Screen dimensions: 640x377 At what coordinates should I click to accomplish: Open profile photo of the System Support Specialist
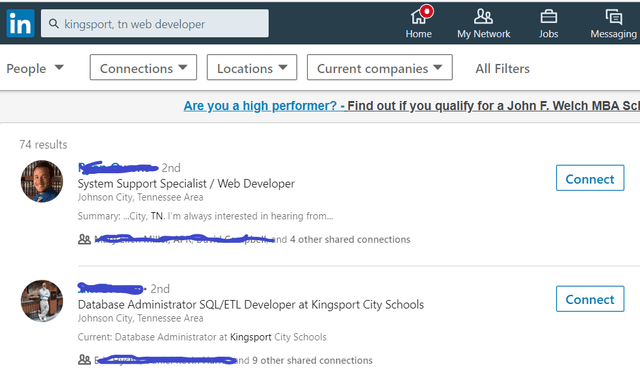click(42, 181)
